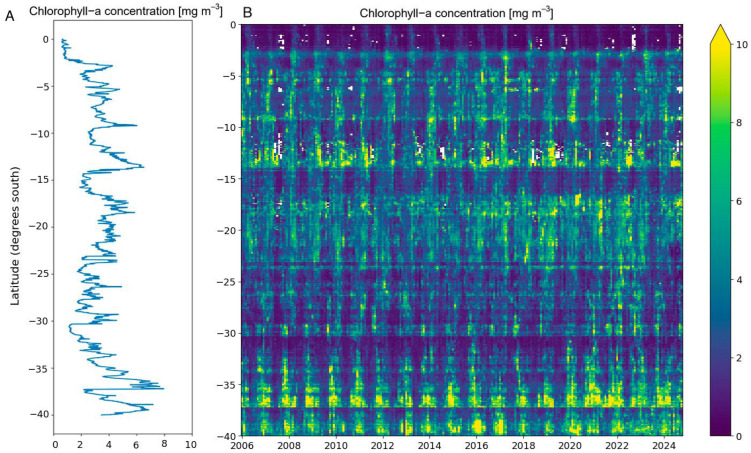This screenshot has height=453, width=751.
Task: Click panel B's latitude tick label −15
Action: [227, 179]
